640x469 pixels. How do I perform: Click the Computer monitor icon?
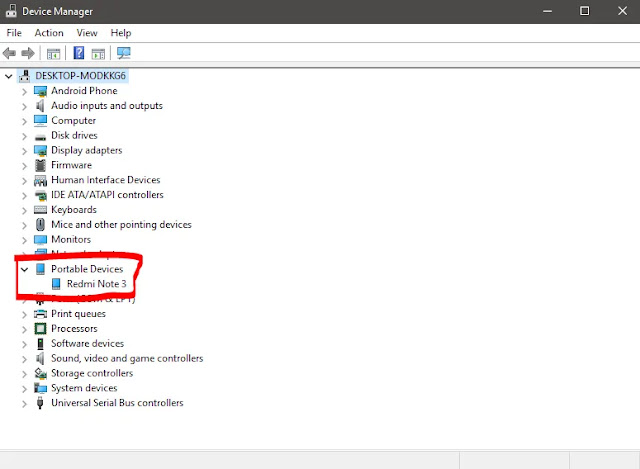click(40, 121)
